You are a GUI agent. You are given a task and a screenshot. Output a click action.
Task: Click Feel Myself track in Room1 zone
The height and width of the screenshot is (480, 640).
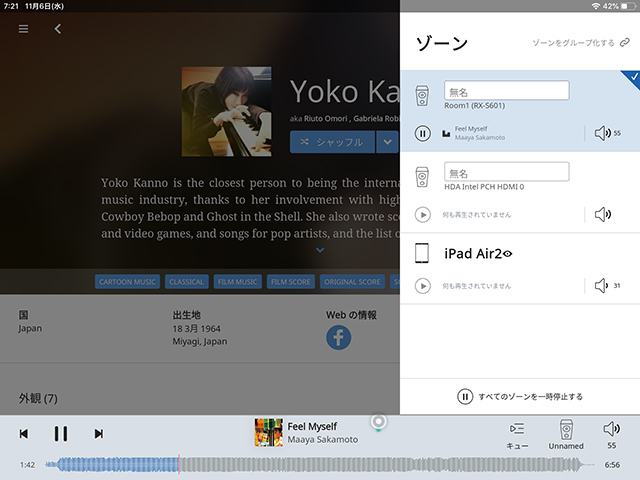471,129
